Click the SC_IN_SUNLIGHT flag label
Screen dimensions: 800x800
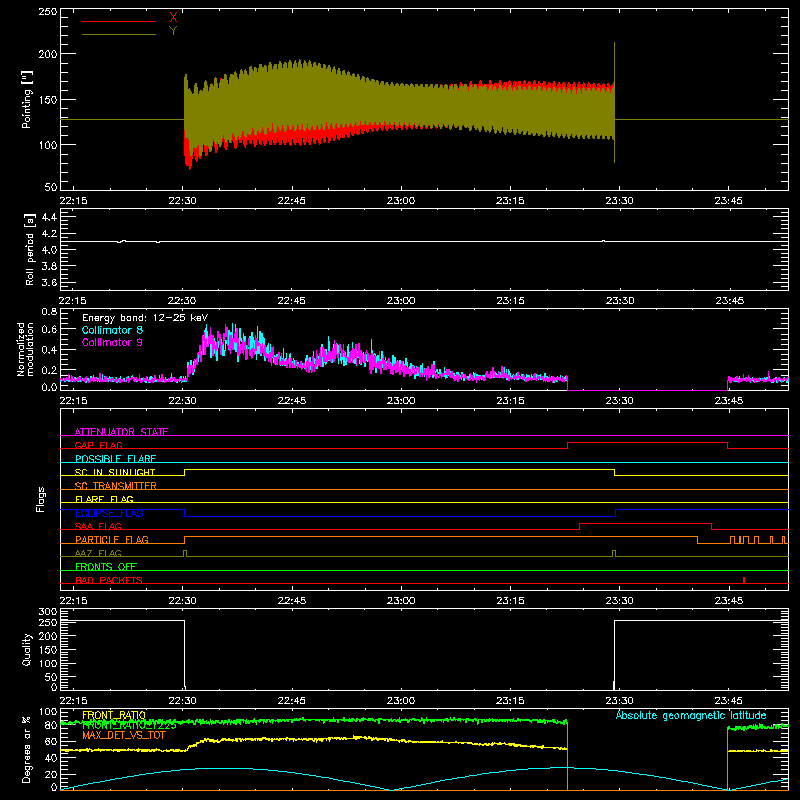coord(115,472)
